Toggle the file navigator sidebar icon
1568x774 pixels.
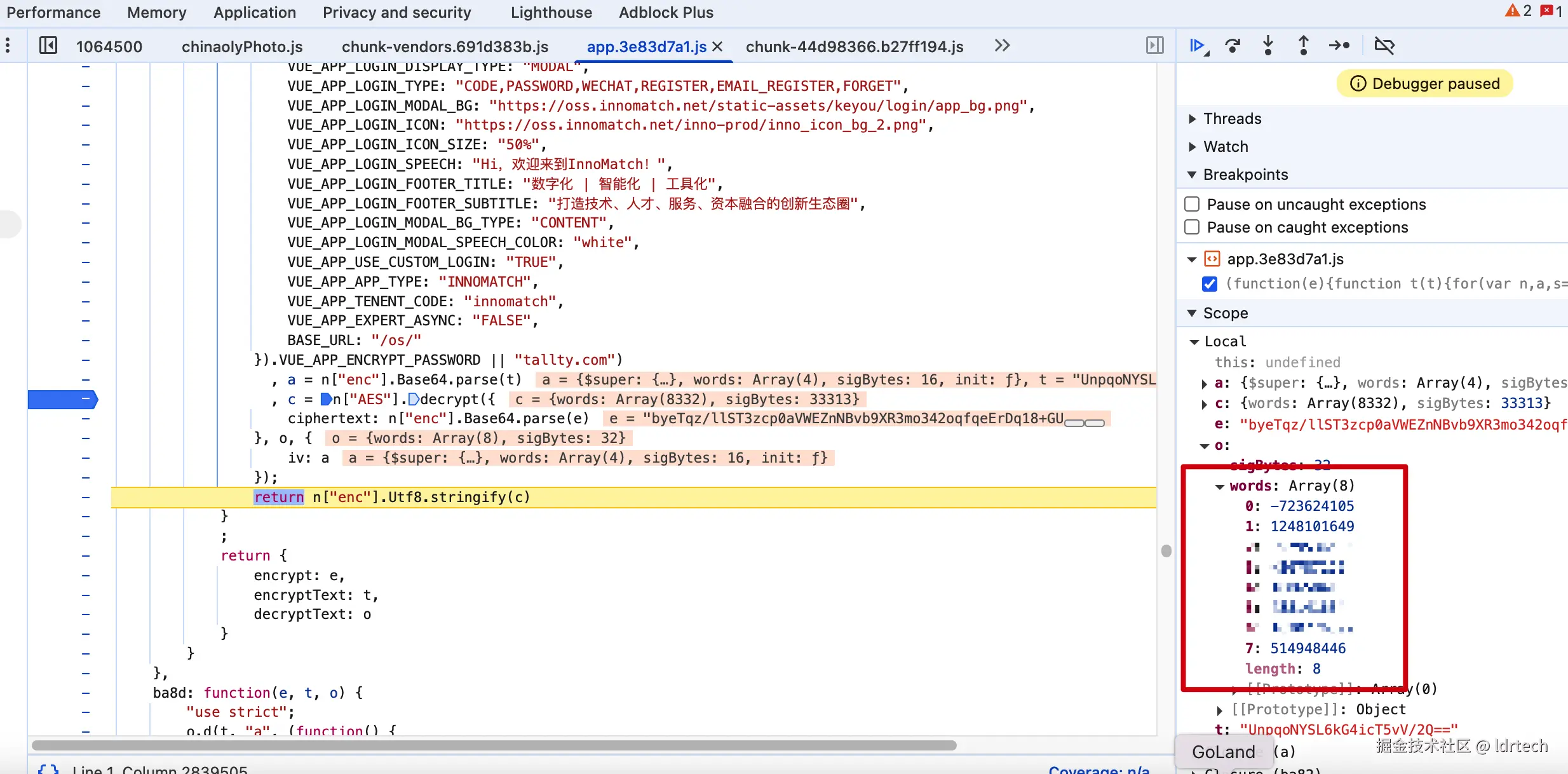coord(48,46)
